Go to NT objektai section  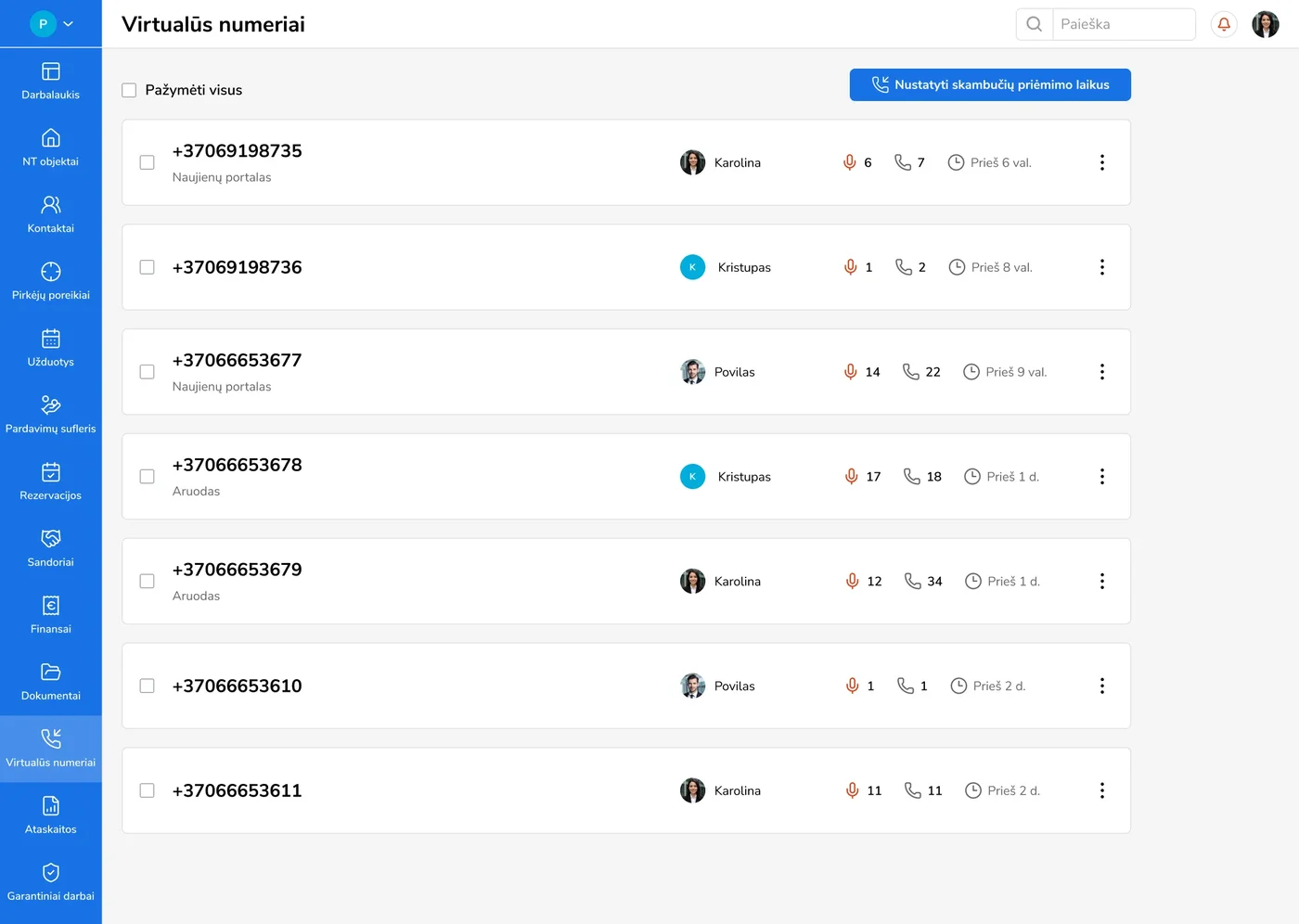tap(51, 148)
